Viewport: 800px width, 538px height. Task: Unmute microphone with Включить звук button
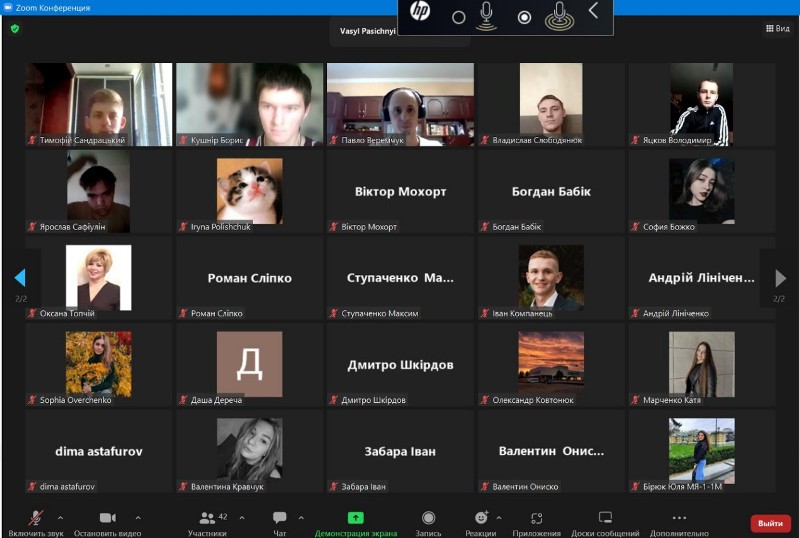pos(35,518)
